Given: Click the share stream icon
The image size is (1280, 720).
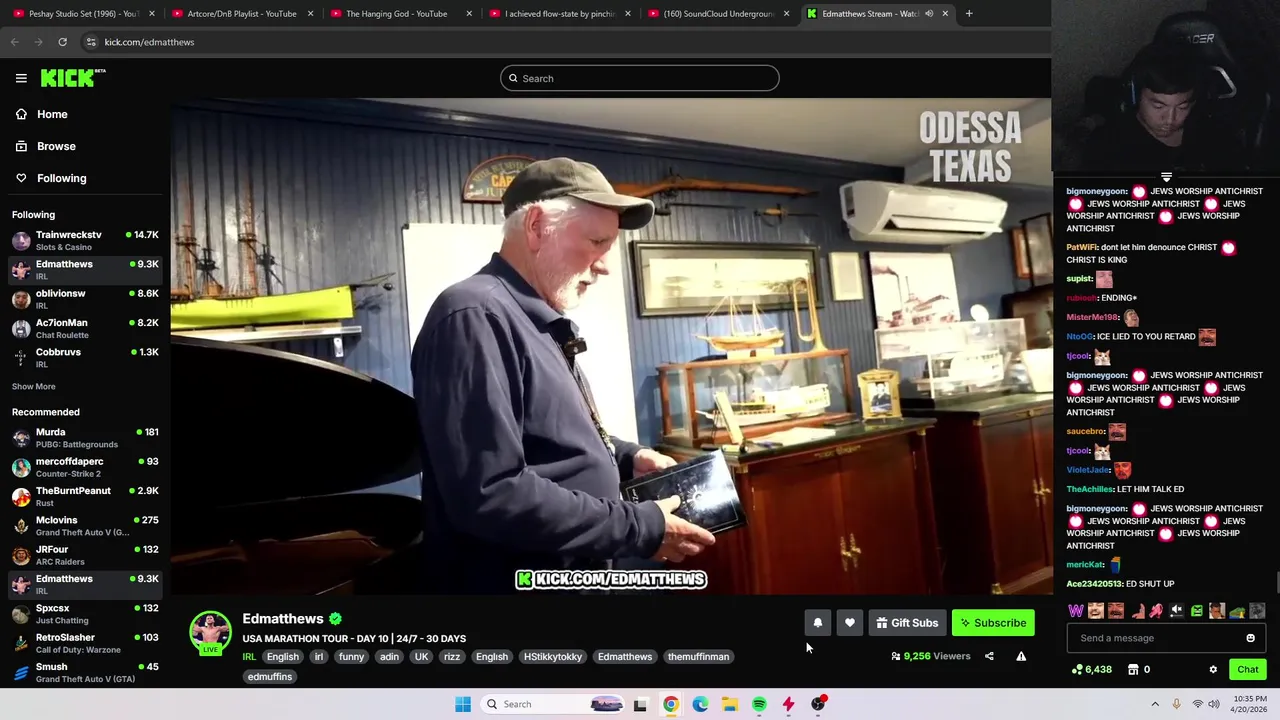Looking at the screenshot, I should click(x=989, y=656).
